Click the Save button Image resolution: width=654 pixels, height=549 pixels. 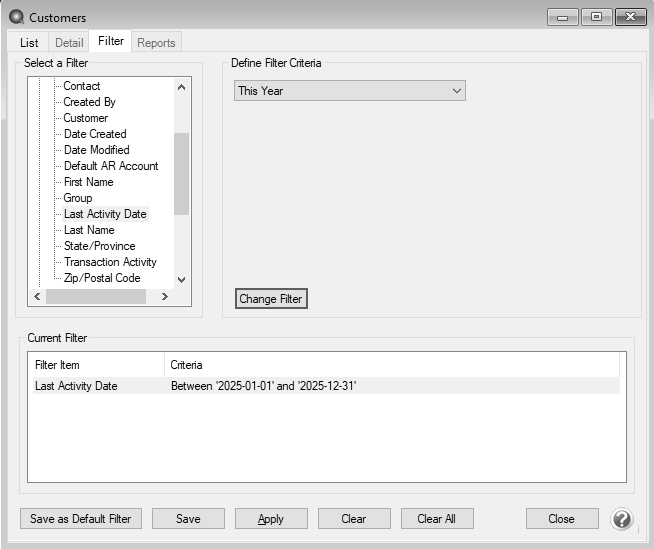coord(188,519)
